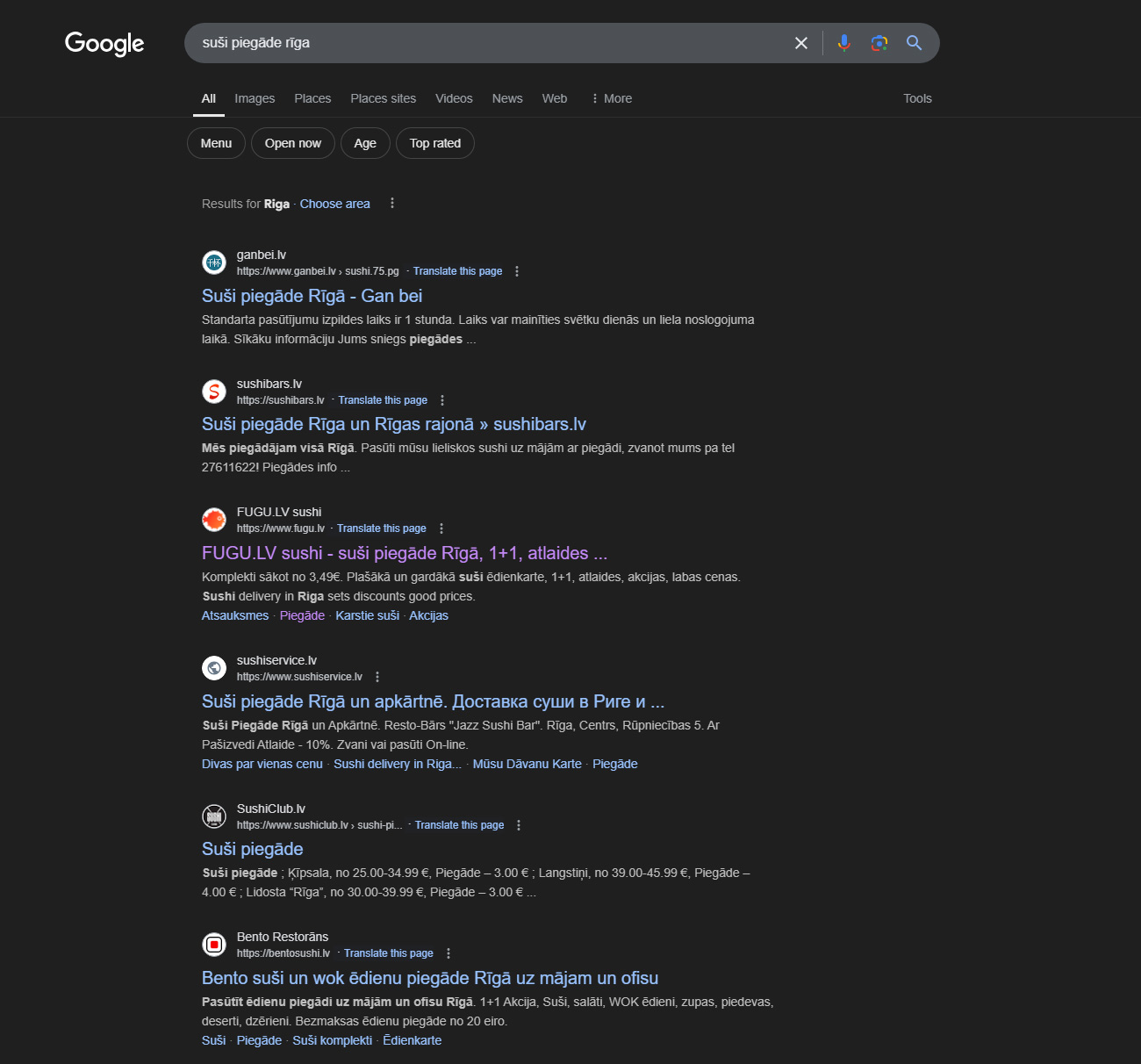Open the Atsauksmes sitelink
Image resolution: width=1141 pixels, height=1064 pixels.
click(x=235, y=615)
